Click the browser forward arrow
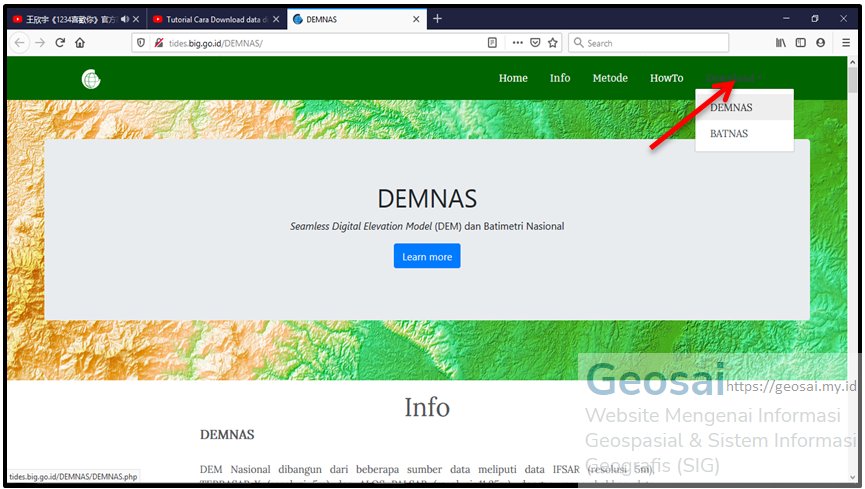The image size is (865, 489). click(40, 42)
